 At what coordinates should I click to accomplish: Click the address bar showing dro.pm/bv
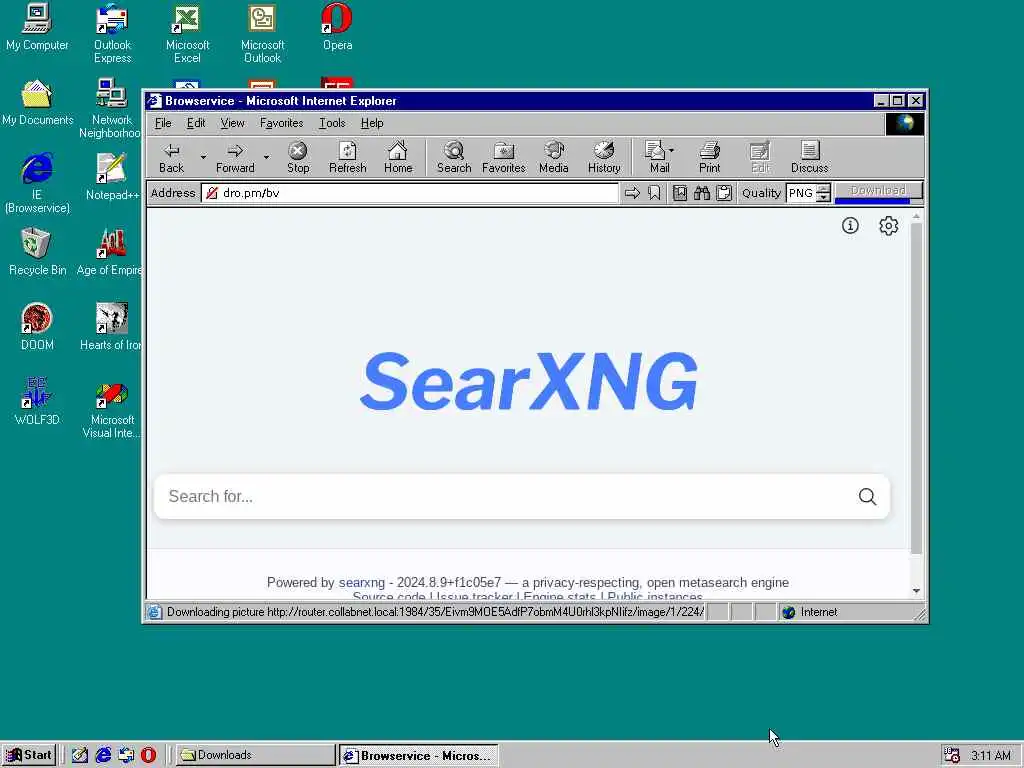click(410, 193)
